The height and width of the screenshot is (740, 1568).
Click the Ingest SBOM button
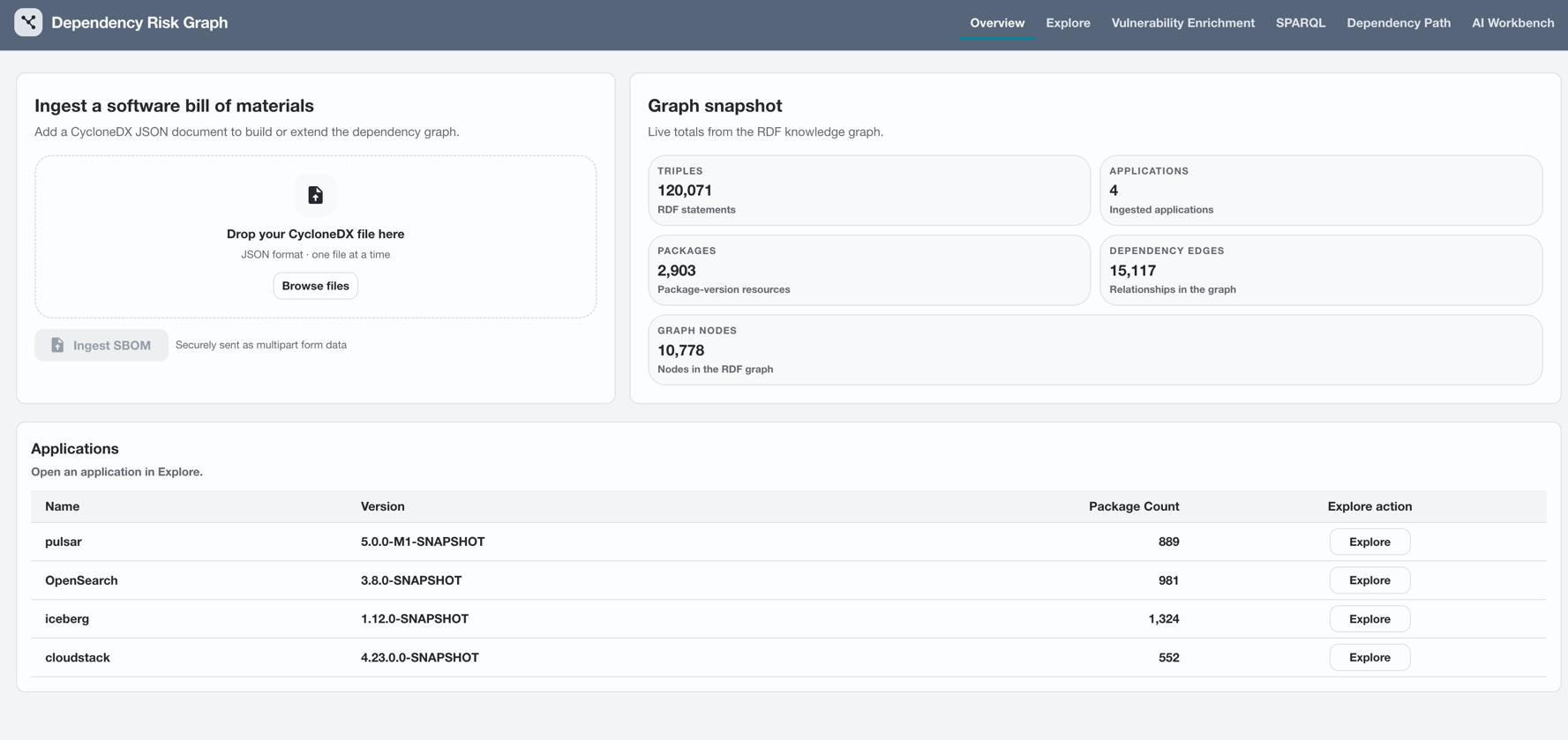(101, 345)
